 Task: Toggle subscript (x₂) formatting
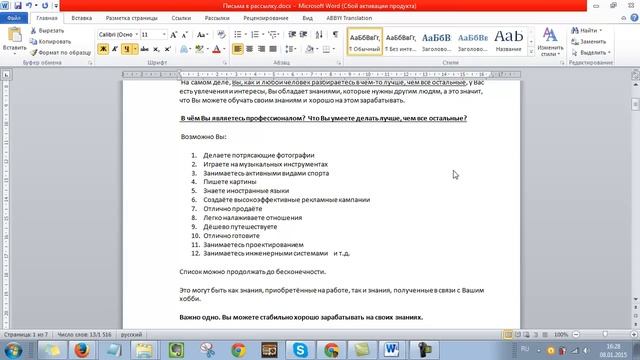click(x=156, y=49)
